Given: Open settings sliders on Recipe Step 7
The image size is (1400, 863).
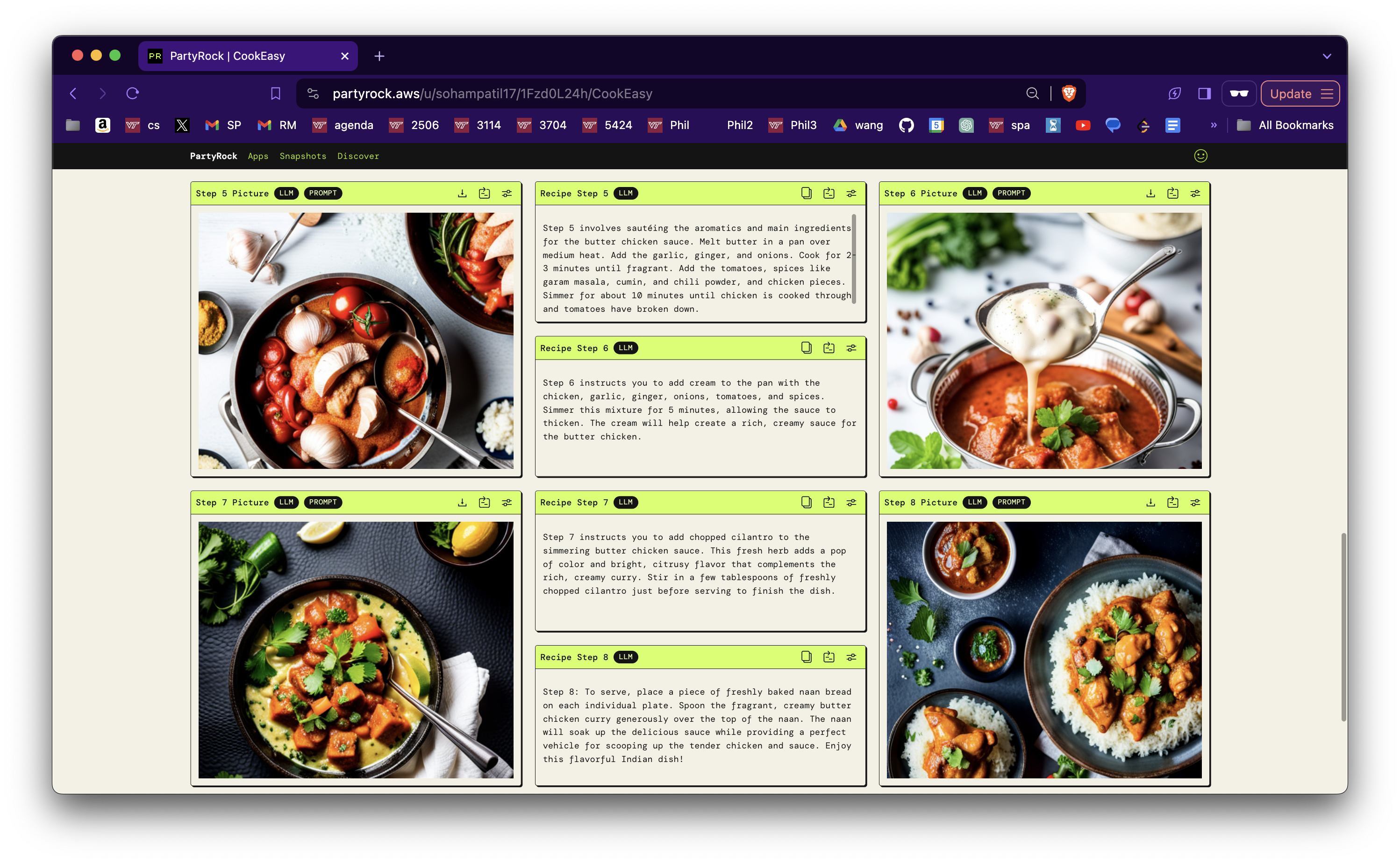Looking at the screenshot, I should tap(851, 502).
